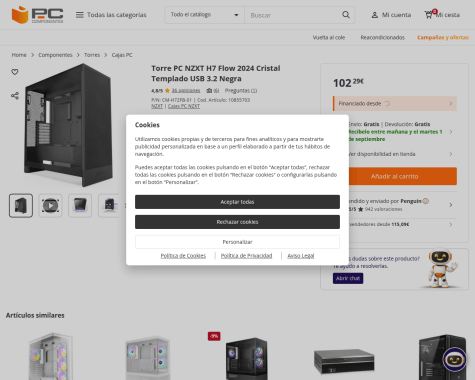Expand seller Penguin details chevron
Viewport: 475px width, 380px height.
click(x=451, y=205)
